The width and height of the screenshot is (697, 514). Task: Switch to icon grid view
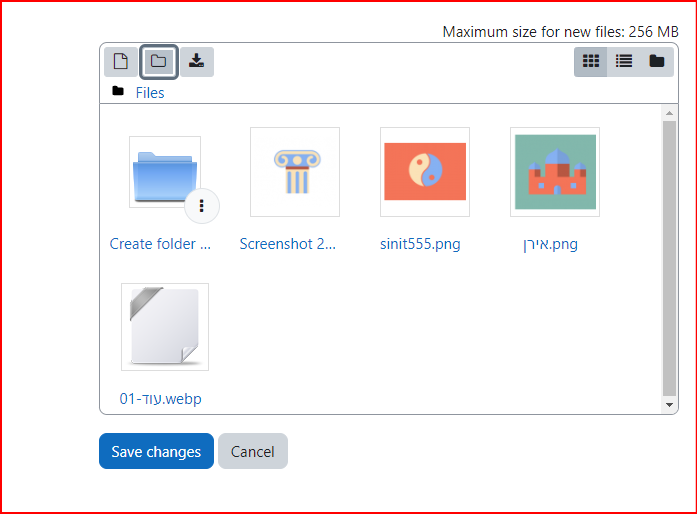[x=591, y=61]
